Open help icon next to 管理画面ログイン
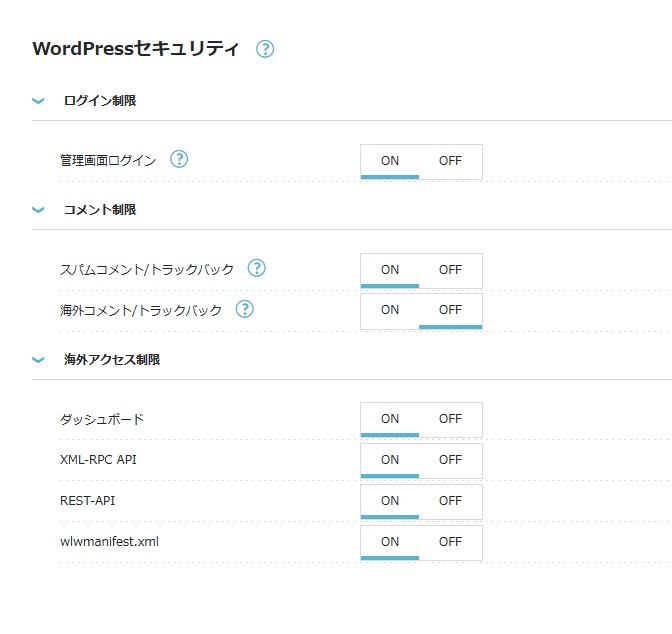The height and width of the screenshot is (634, 672). (179, 159)
